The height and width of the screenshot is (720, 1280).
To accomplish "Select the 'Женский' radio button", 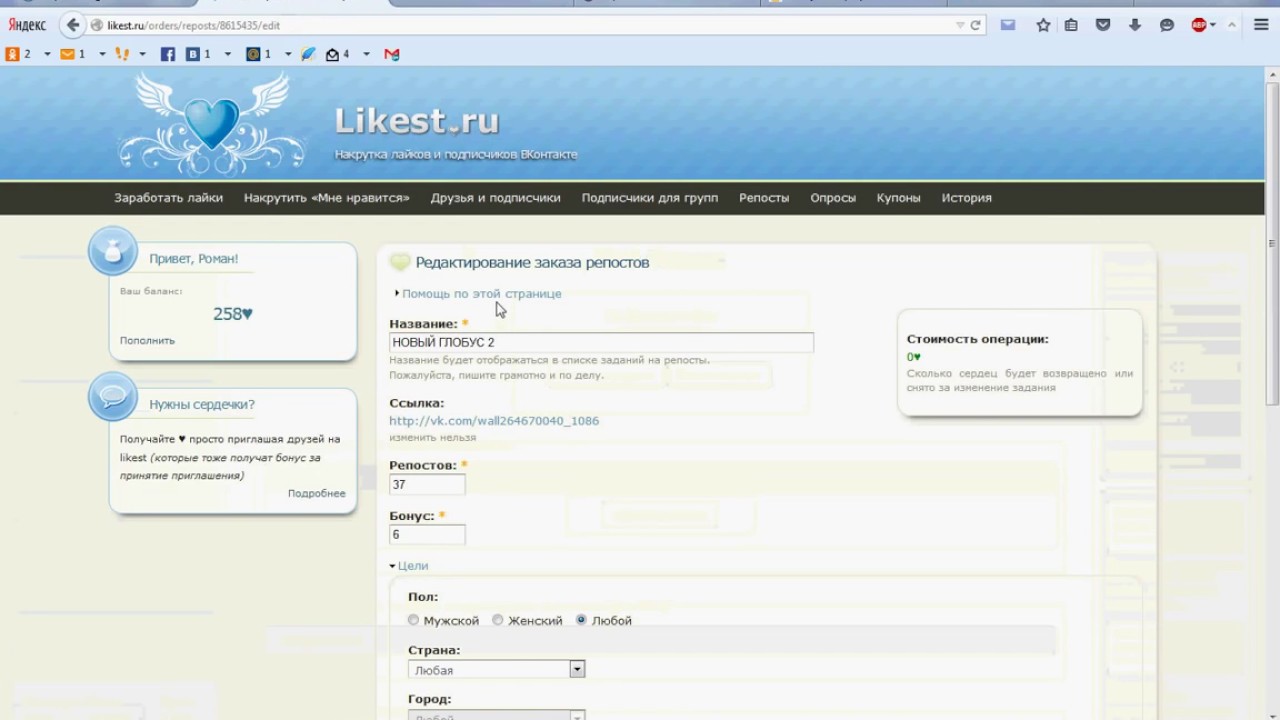I will pos(497,621).
